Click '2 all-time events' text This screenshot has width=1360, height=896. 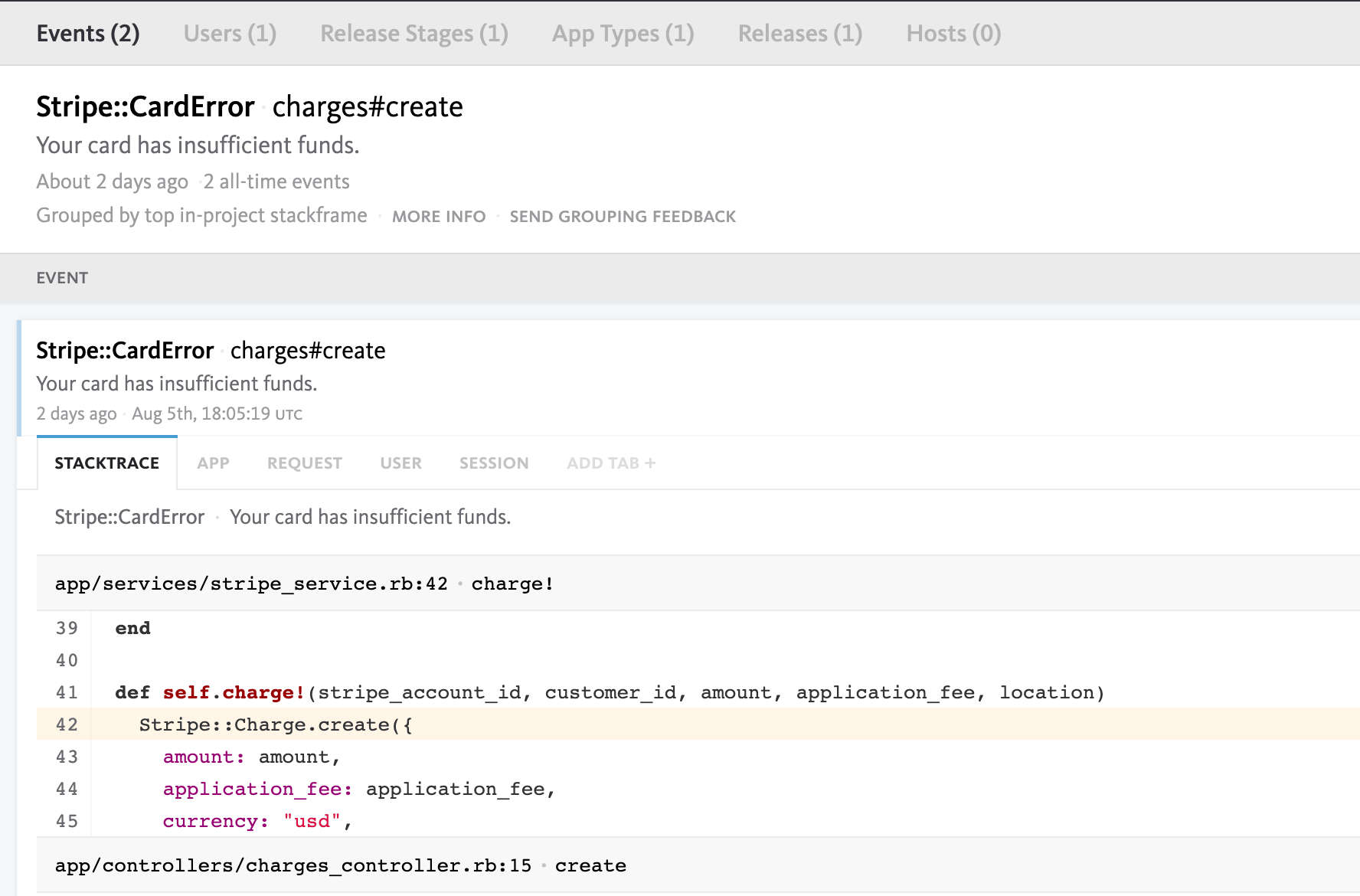[x=276, y=181]
